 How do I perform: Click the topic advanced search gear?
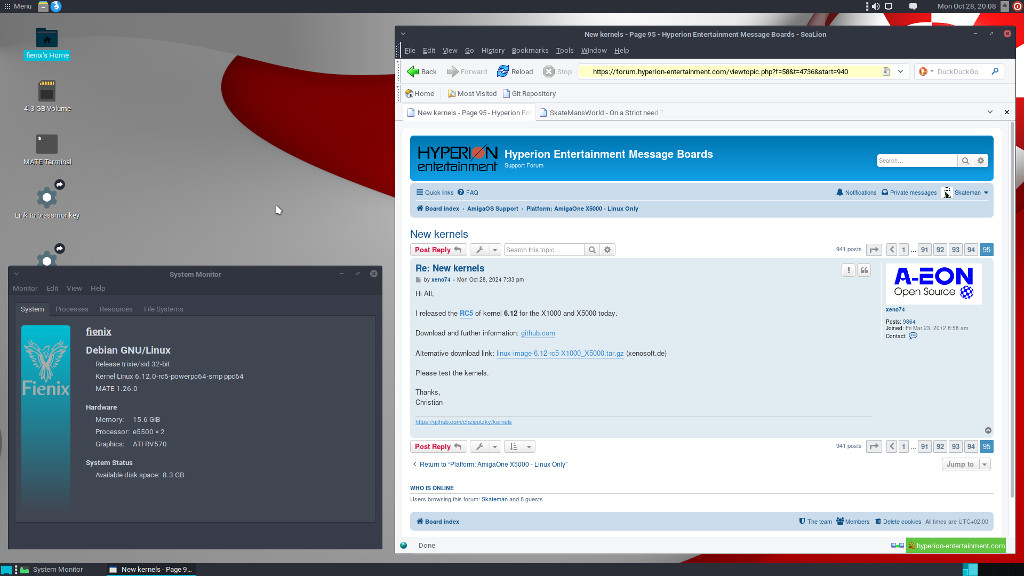pos(607,249)
